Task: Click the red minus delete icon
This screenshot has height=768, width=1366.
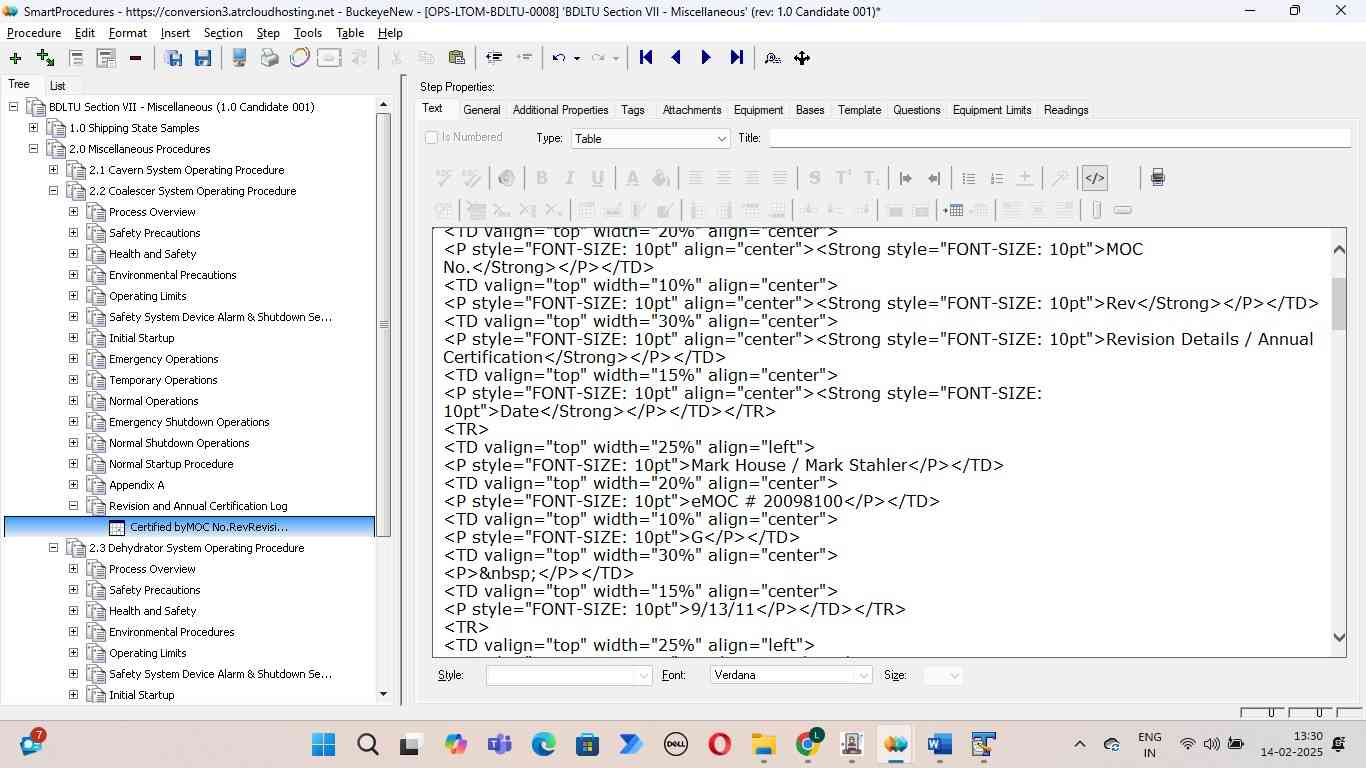Action: coord(135,58)
